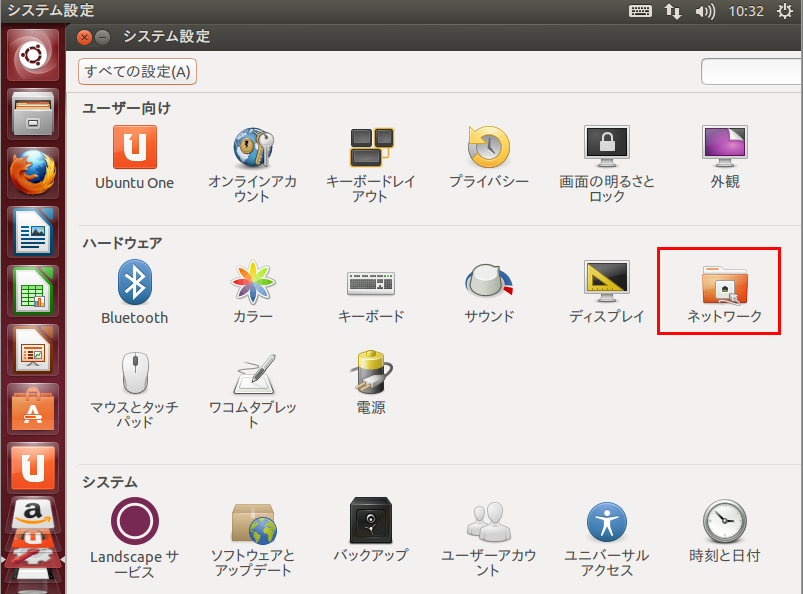The width and height of the screenshot is (803, 594).
Task: Open バックアップ settings
Action: (x=371, y=531)
